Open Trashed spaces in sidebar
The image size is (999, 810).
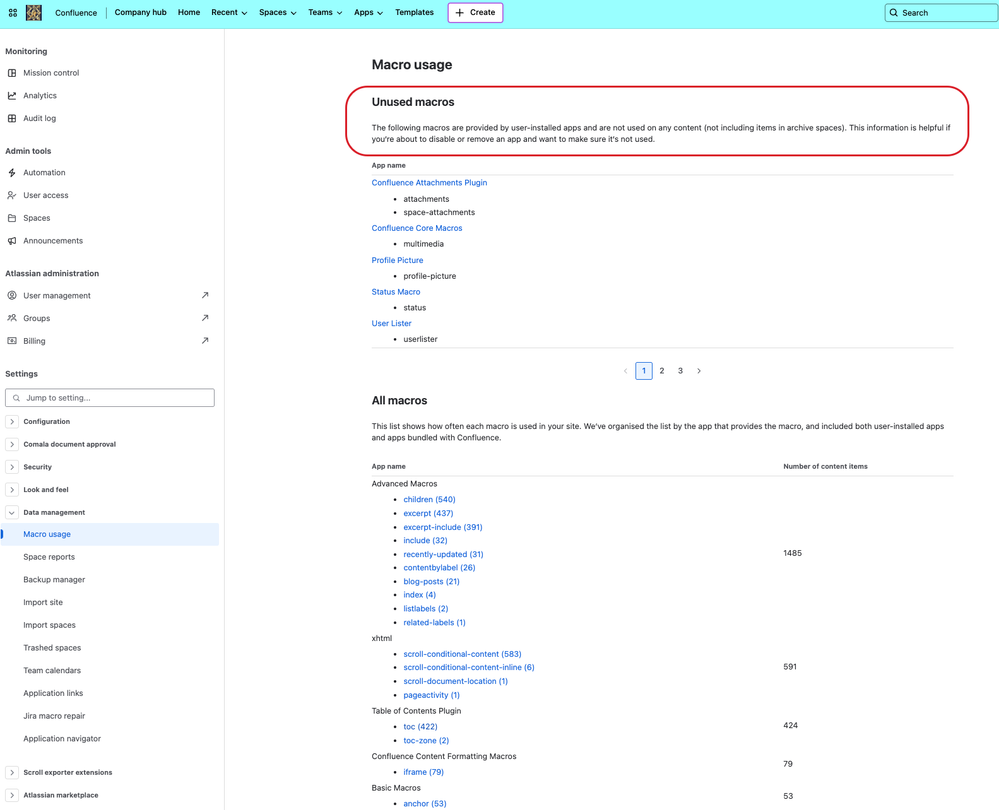pos(52,648)
